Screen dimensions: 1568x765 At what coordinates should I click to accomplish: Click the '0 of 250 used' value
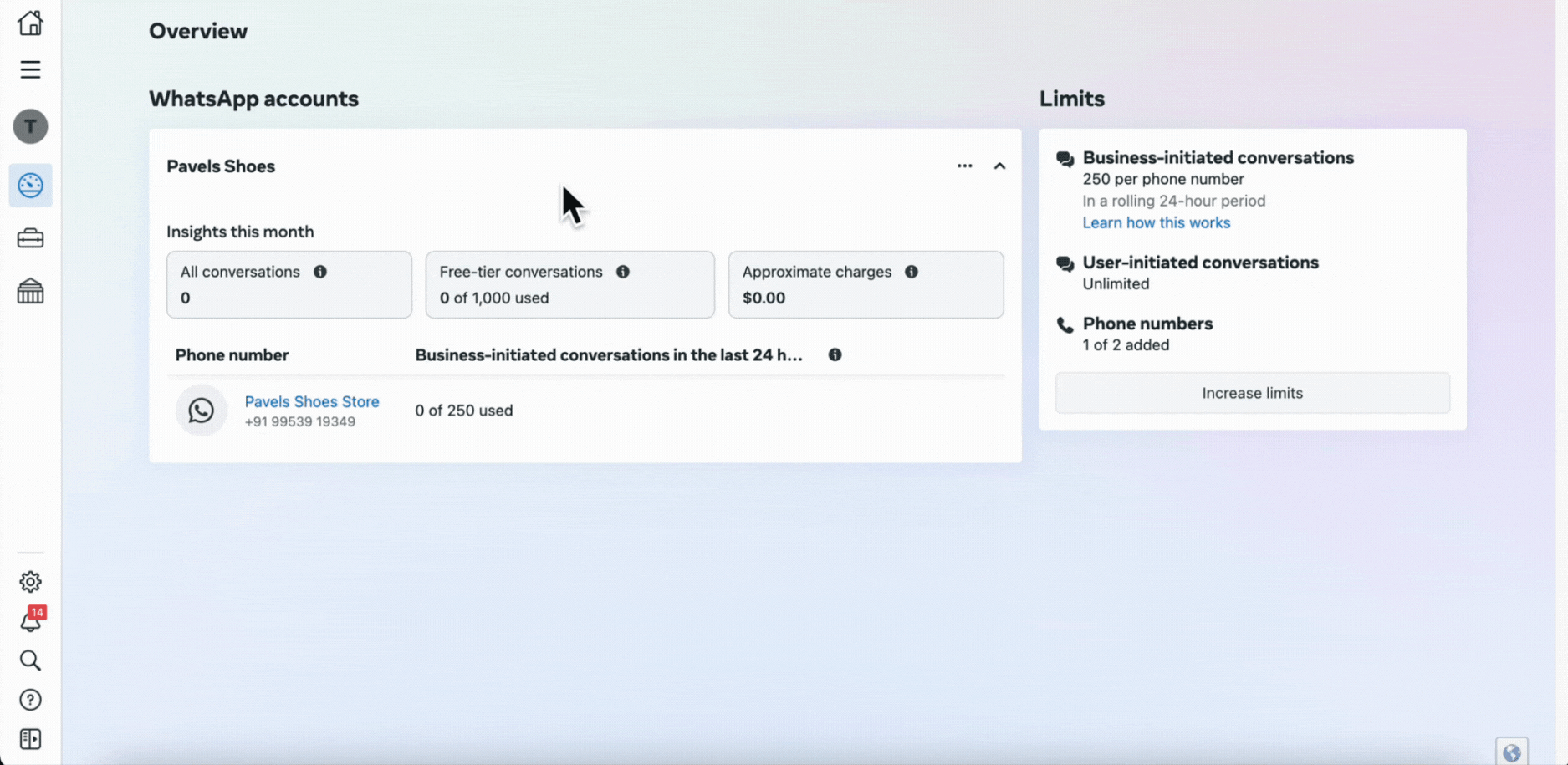point(464,411)
